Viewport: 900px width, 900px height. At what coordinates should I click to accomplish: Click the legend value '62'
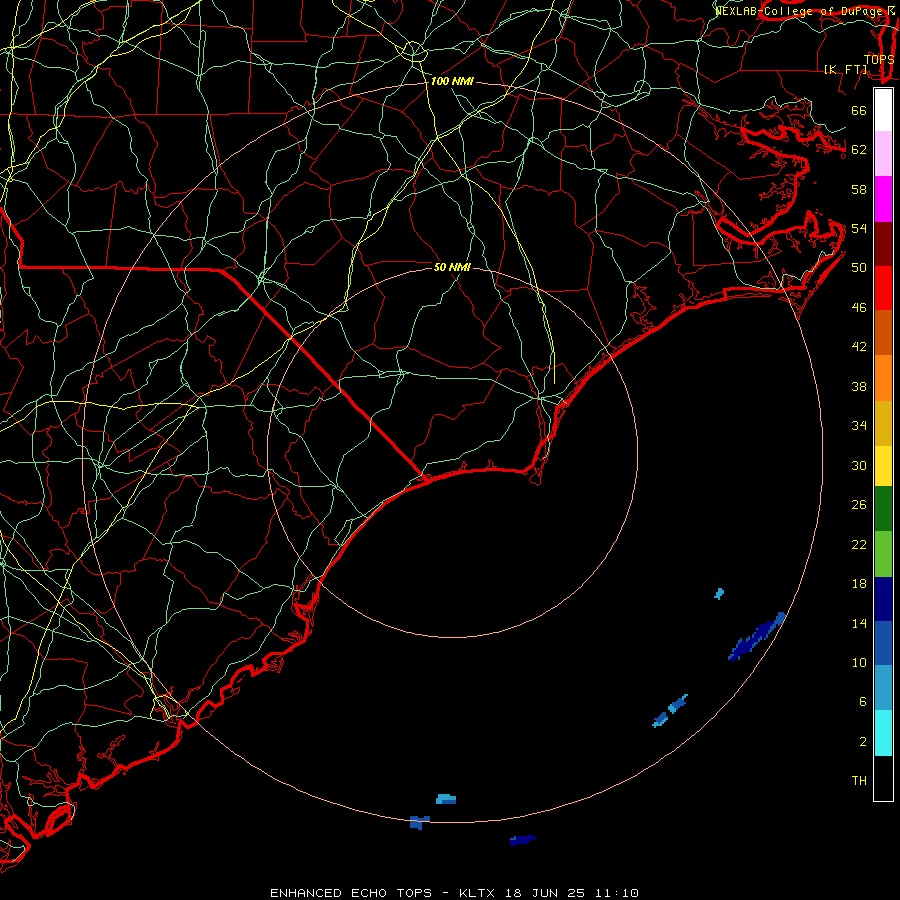(x=859, y=150)
